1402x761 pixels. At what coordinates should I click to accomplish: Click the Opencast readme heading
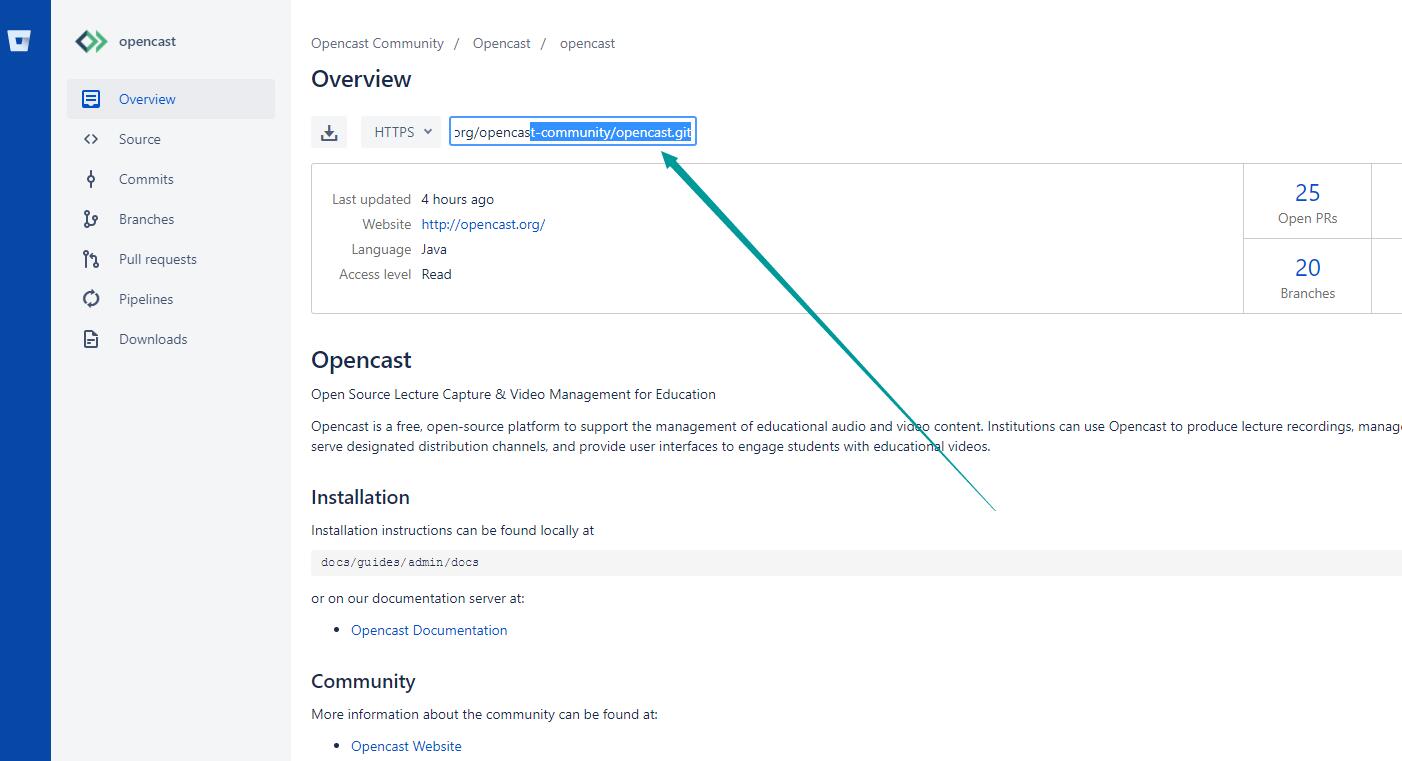pyautogui.click(x=361, y=360)
